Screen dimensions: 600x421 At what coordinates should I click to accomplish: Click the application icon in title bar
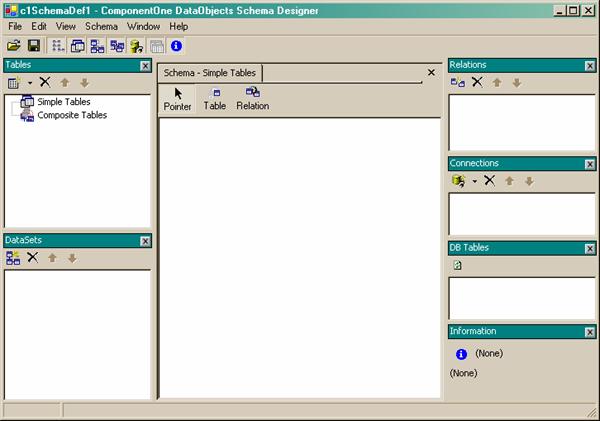(11, 11)
